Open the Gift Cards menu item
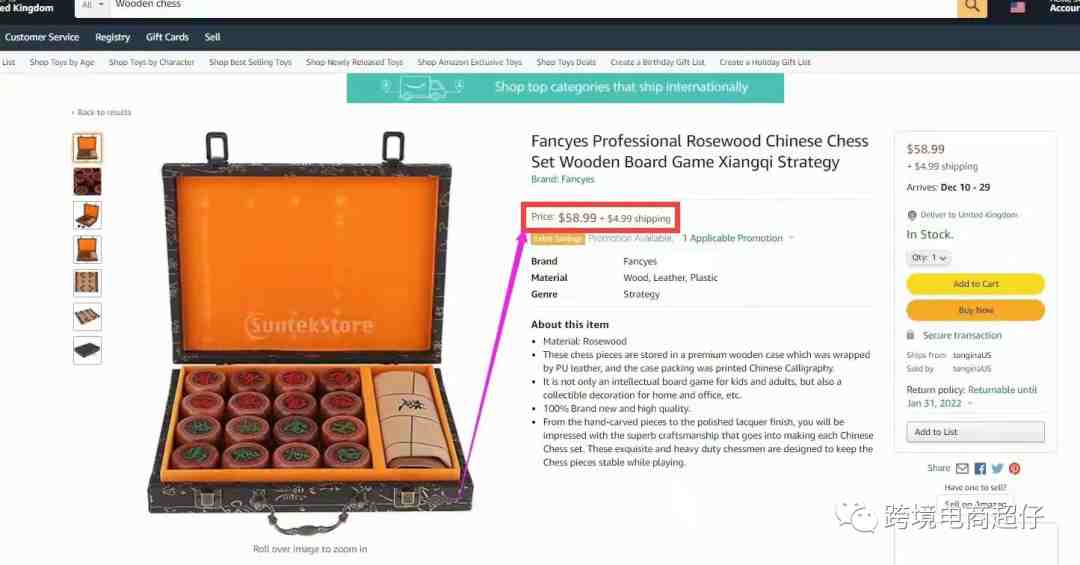The width and height of the screenshot is (1080, 565). (167, 37)
